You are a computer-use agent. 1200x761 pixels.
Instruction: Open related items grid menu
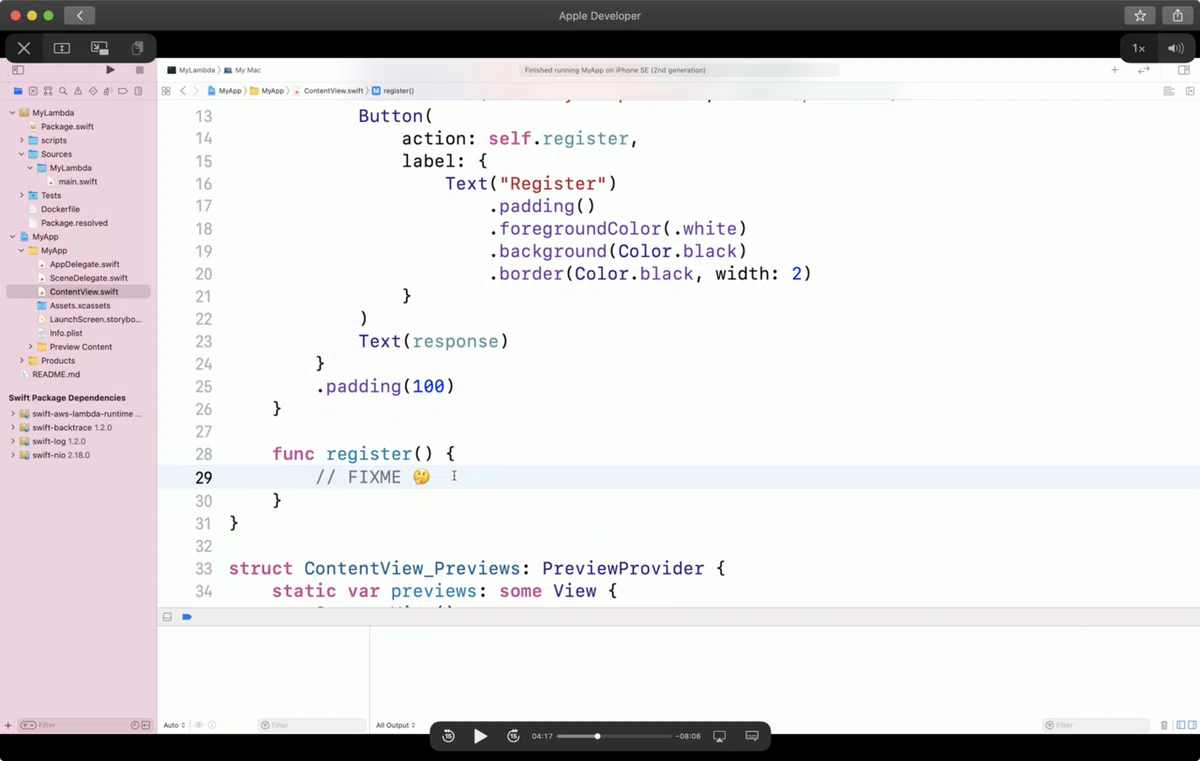[x=166, y=91]
